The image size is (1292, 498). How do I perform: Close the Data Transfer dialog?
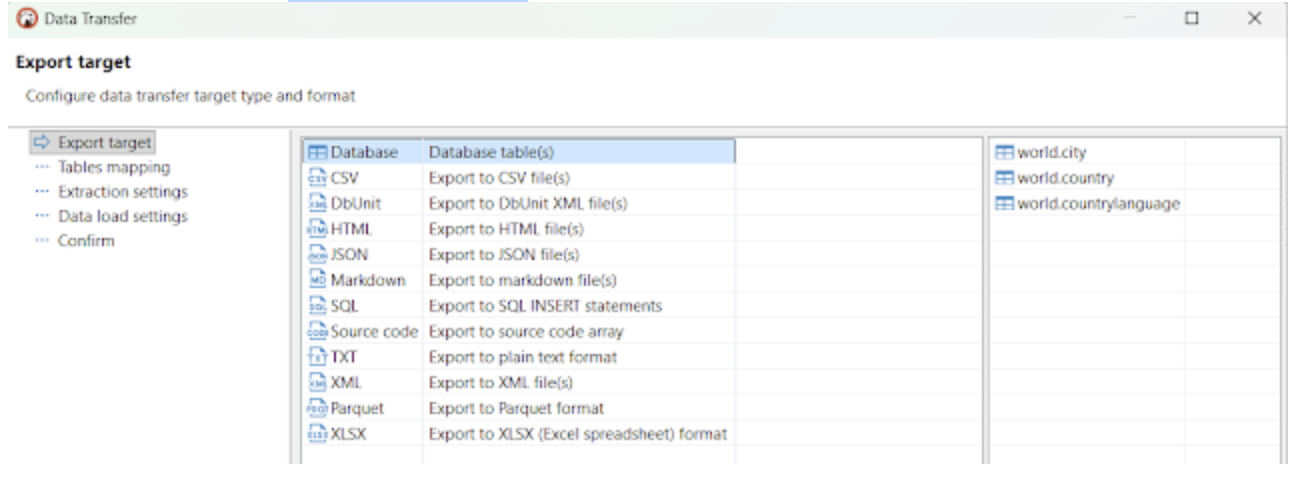click(x=1254, y=18)
